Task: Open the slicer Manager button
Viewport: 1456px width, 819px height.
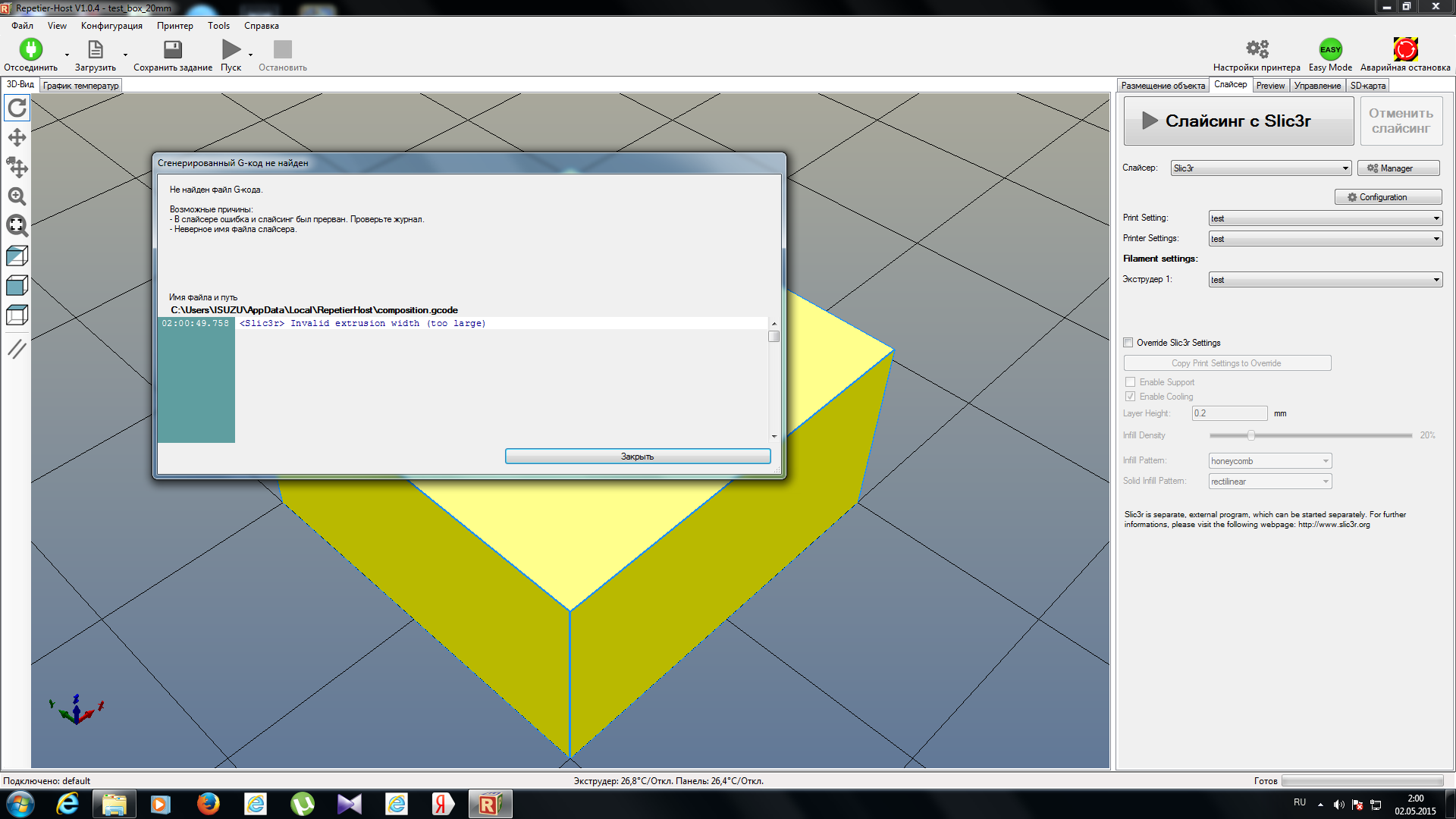Action: pyautogui.click(x=1398, y=168)
